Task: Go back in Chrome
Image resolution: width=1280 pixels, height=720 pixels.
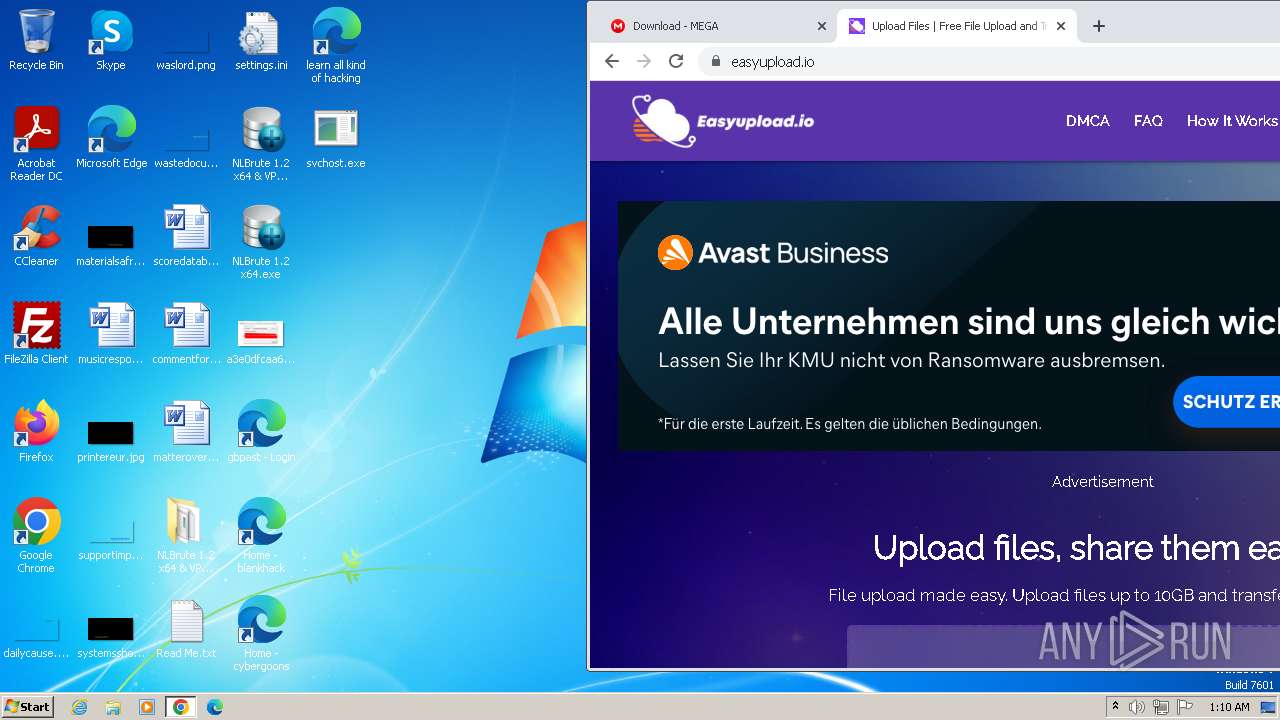Action: click(x=612, y=61)
